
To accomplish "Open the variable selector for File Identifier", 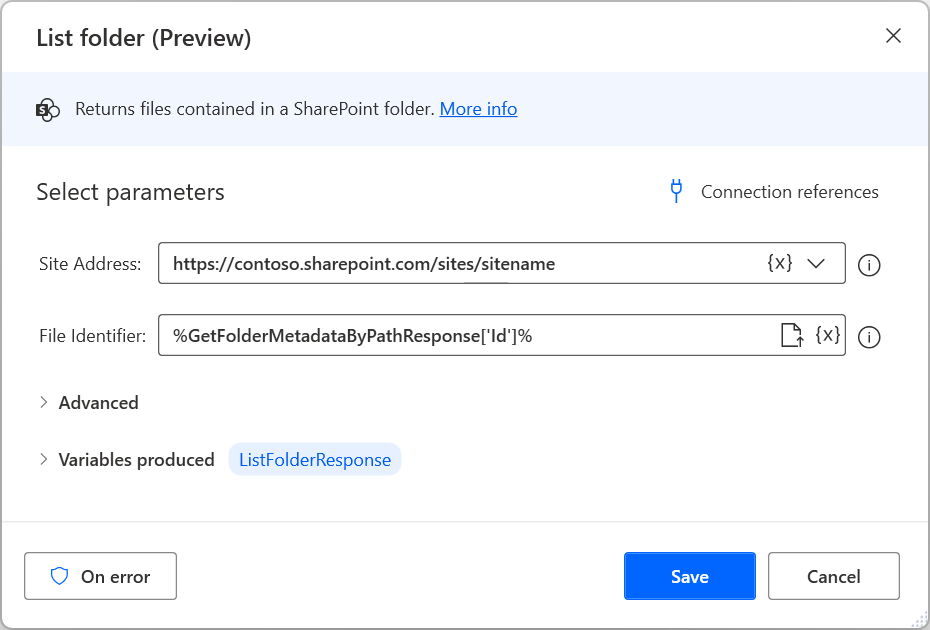I will 827,335.
